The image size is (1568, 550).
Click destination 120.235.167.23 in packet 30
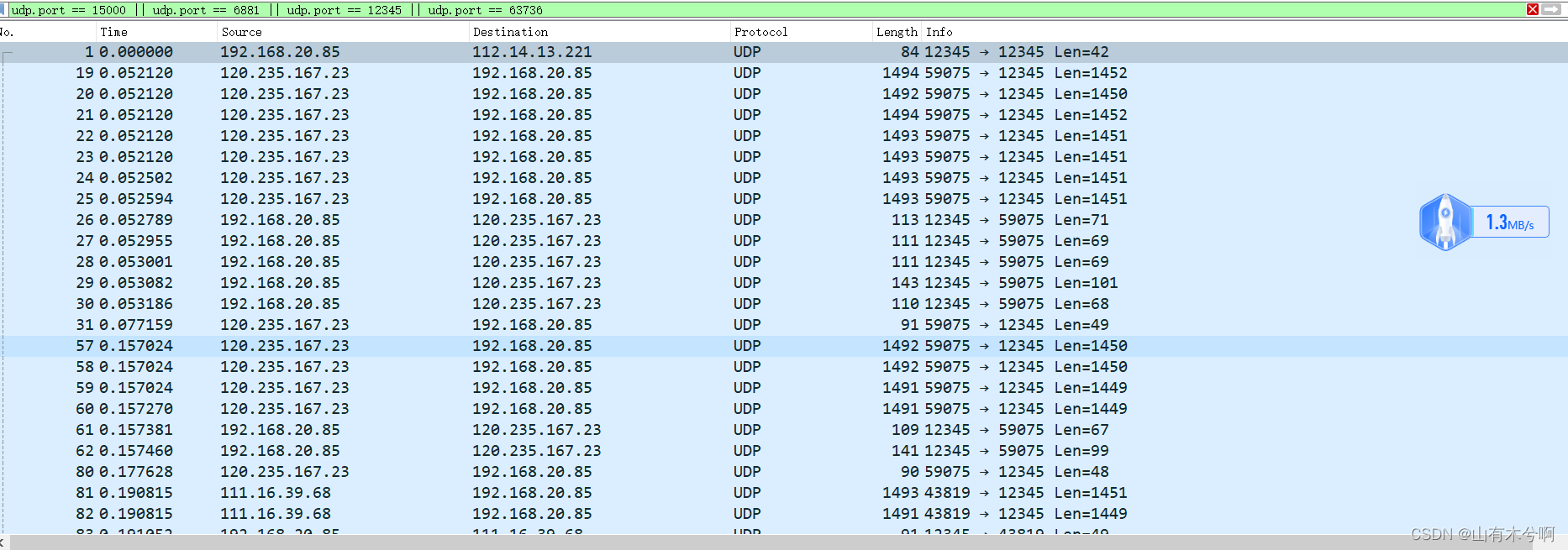pyautogui.click(x=537, y=304)
